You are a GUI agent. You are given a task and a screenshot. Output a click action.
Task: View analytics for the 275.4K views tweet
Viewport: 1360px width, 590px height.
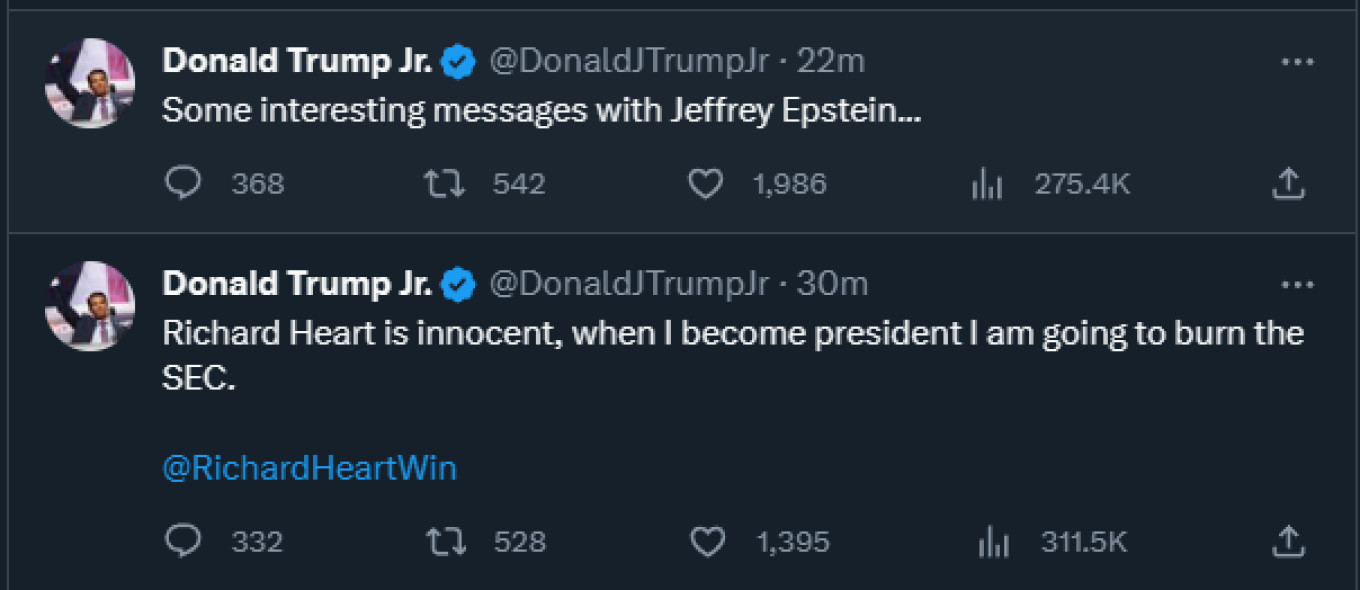pyautogui.click(x=987, y=185)
